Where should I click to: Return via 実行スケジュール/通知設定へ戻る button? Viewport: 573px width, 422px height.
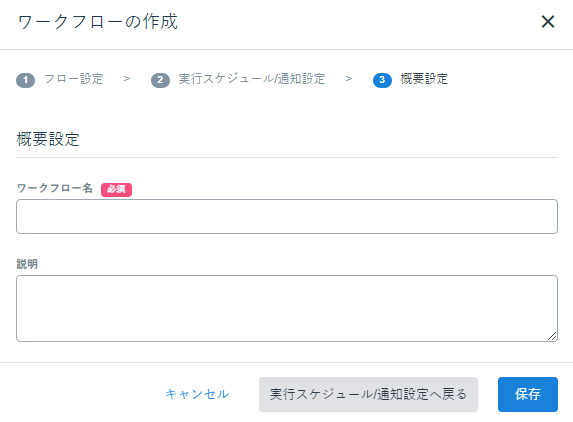[368, 395]
